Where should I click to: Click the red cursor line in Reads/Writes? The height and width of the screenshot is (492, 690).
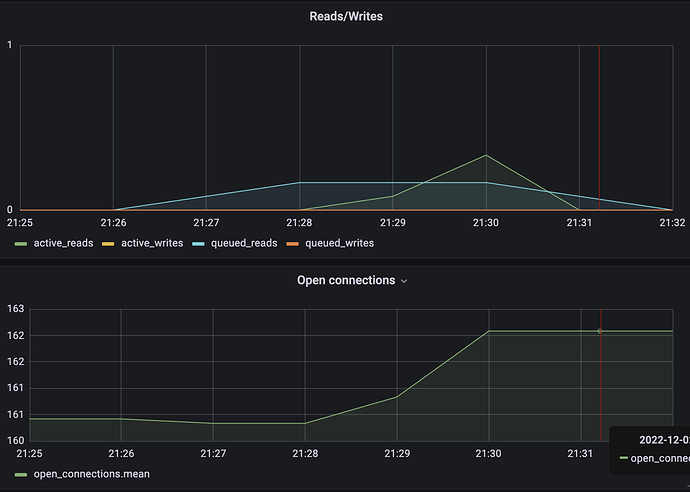pyautogui.click(x=599, y=120)
